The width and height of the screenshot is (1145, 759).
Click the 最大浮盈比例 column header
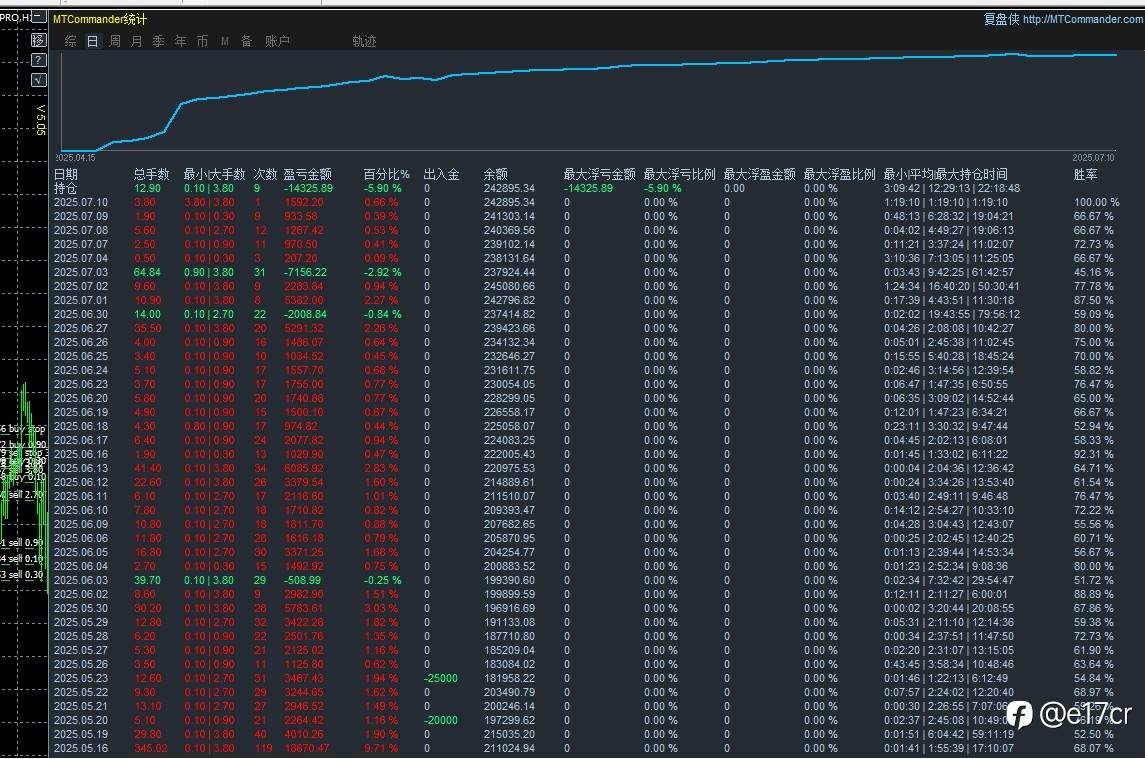click(x=839, y=174)
